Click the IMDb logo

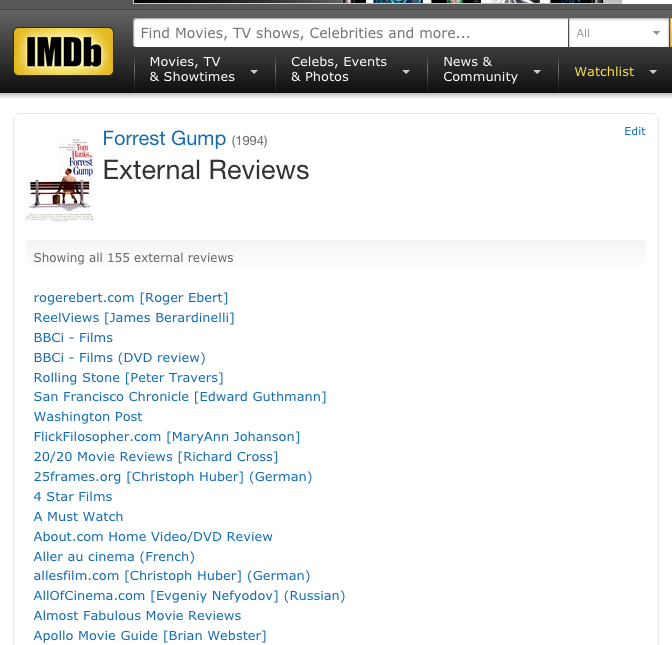[63, 51]
